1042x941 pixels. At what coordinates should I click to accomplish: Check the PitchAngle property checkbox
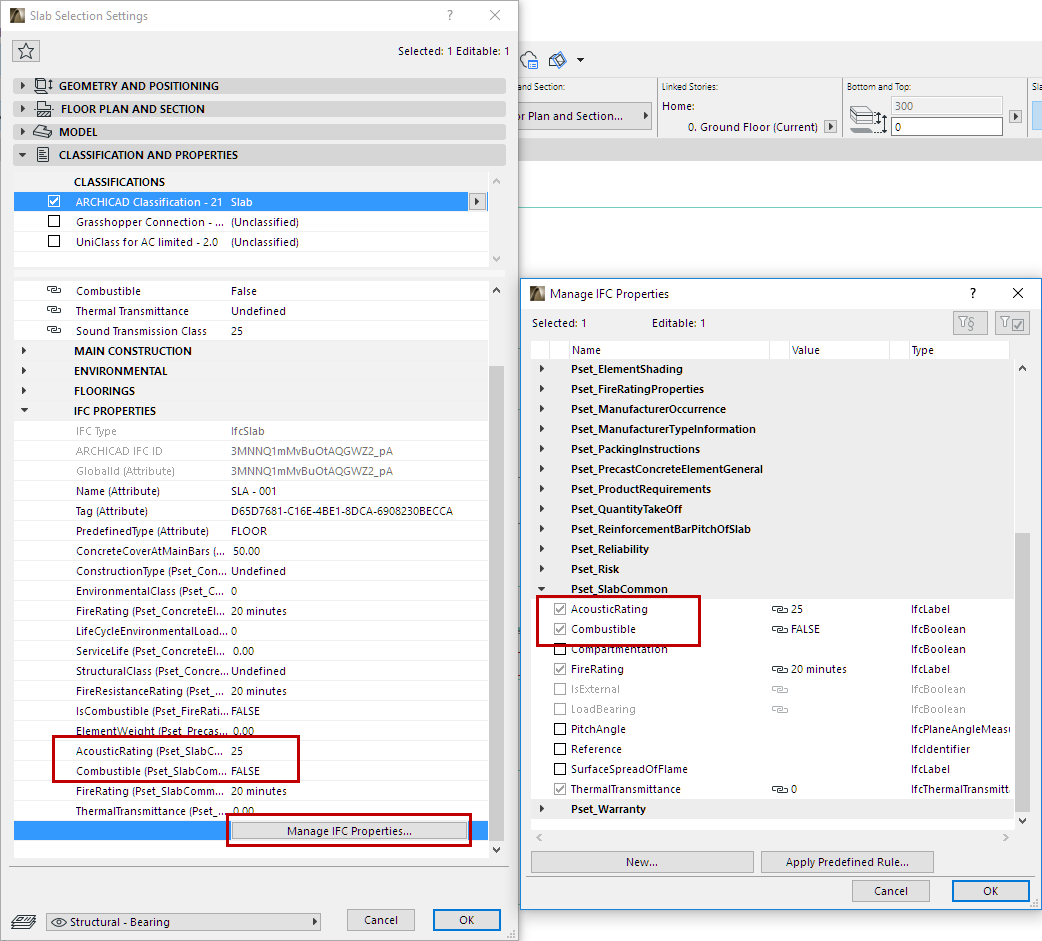click(560, 729)
